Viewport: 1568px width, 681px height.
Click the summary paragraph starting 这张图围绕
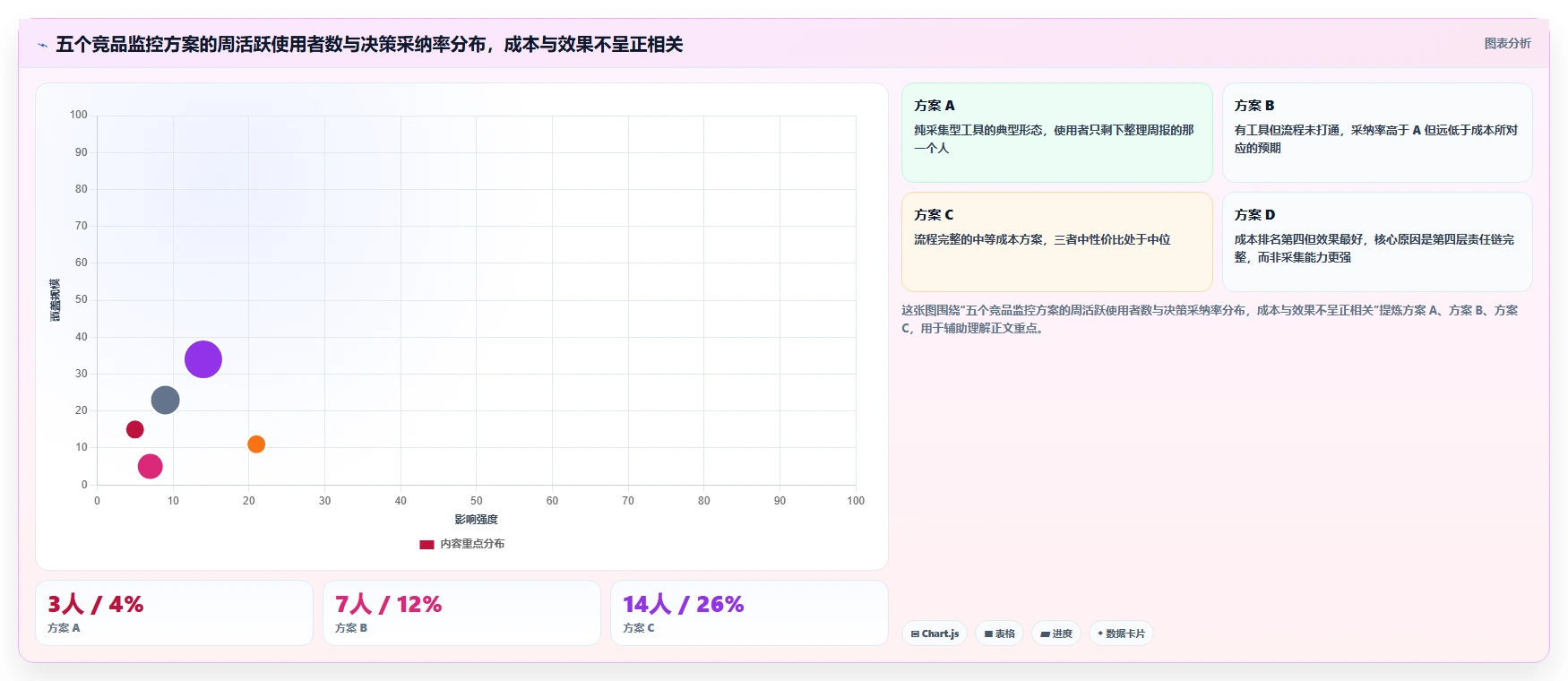click(x=1210, y=319)
